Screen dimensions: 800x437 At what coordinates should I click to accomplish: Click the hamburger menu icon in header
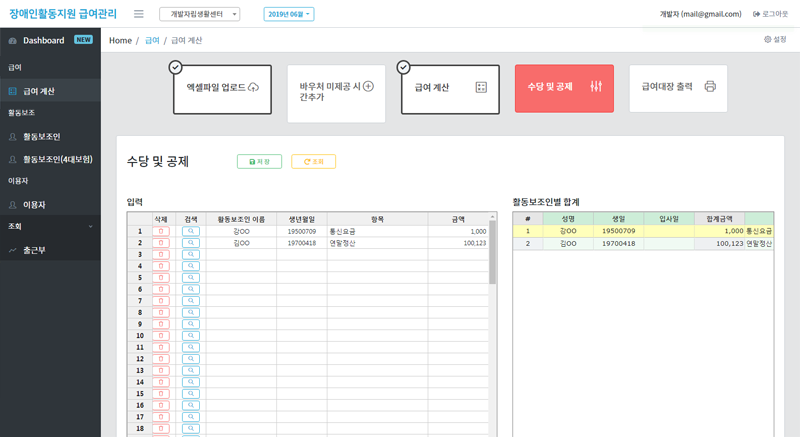(x=138, y=14)
